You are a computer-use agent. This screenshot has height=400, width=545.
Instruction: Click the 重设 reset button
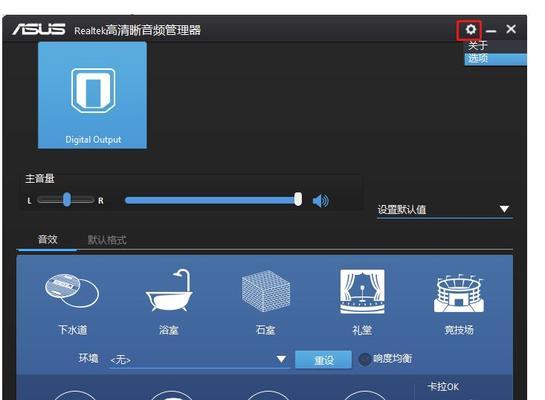pos(323,360)
